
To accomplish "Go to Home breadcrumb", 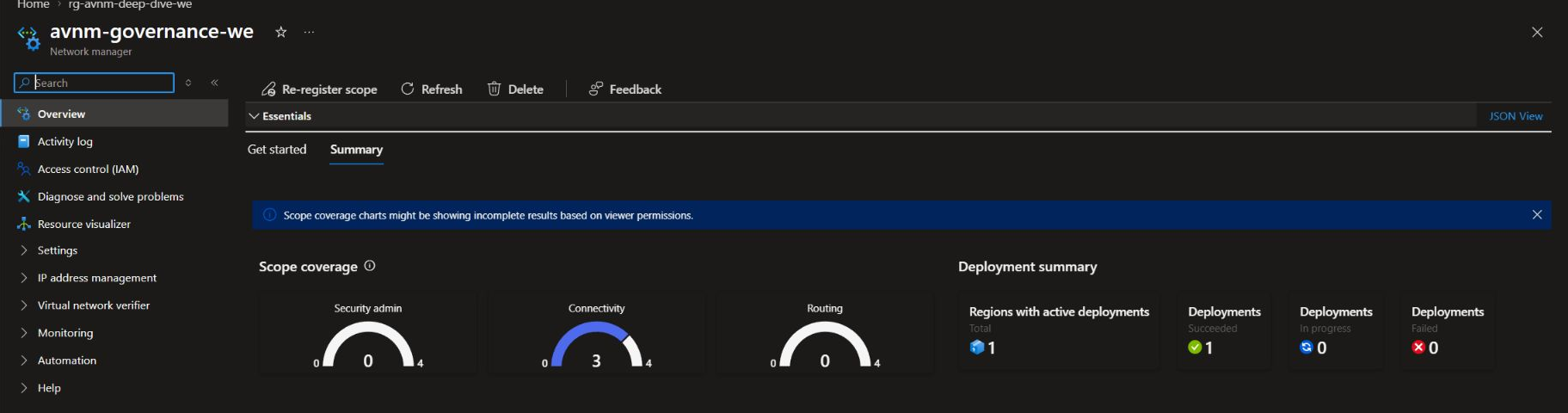I will [x=33, y=4].
